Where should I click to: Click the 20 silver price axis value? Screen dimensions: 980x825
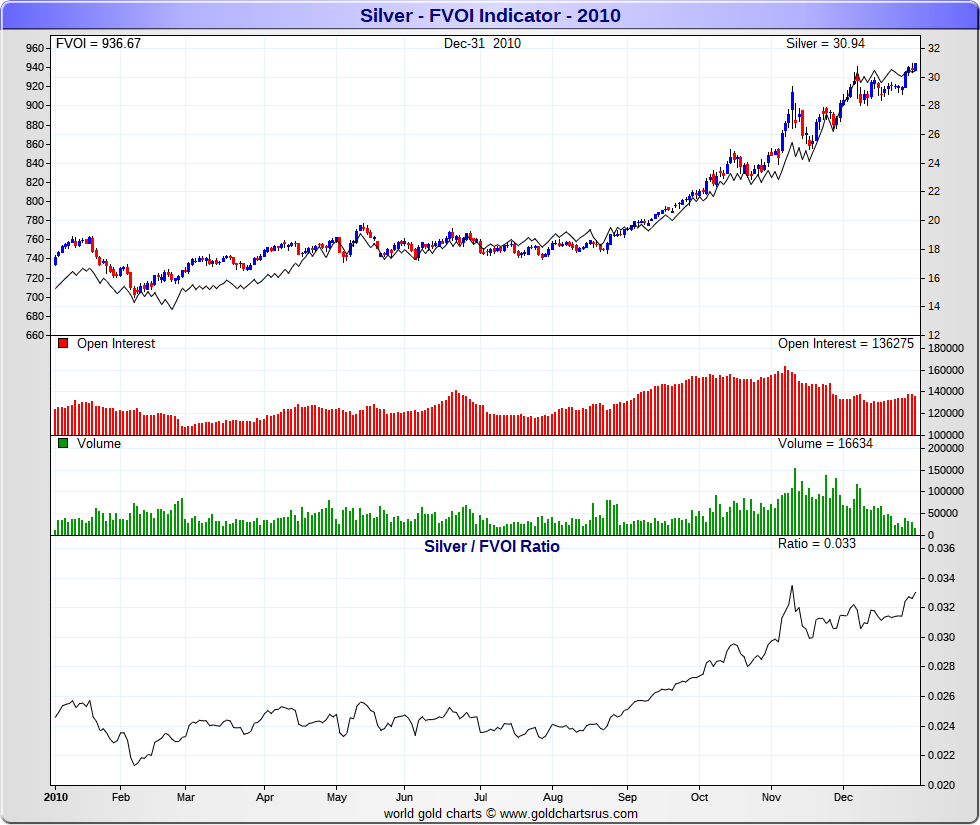pyautogui.click(x=934, y=220)
